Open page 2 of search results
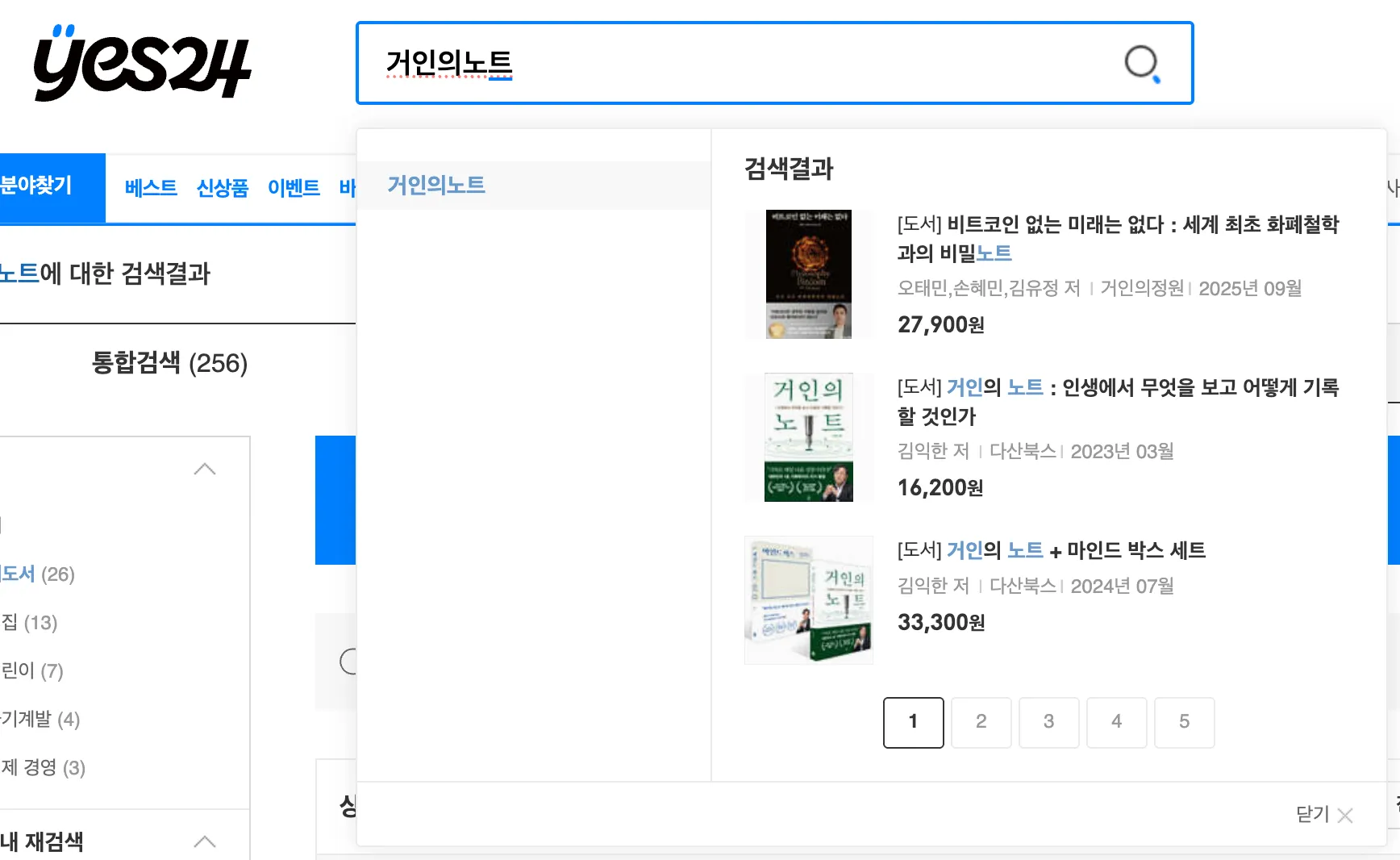This screenshot has width=1400, height=860. [x=981, y=723]
